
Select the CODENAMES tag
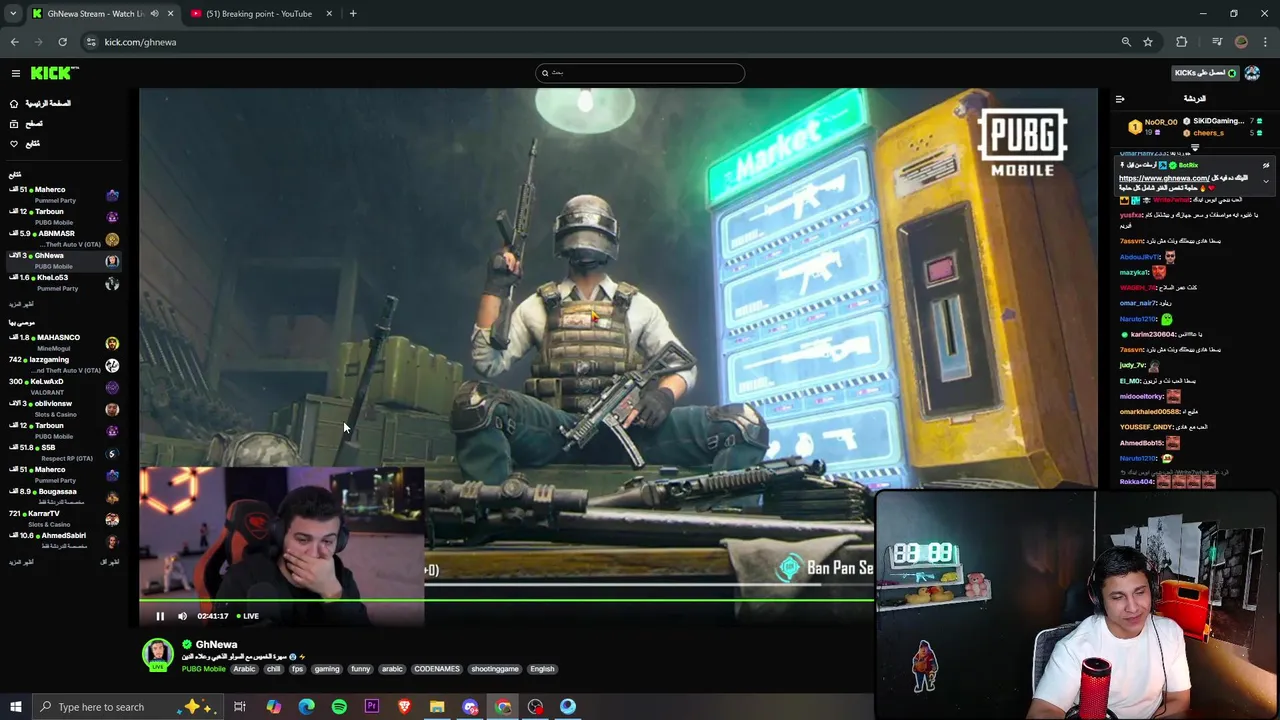437,669
